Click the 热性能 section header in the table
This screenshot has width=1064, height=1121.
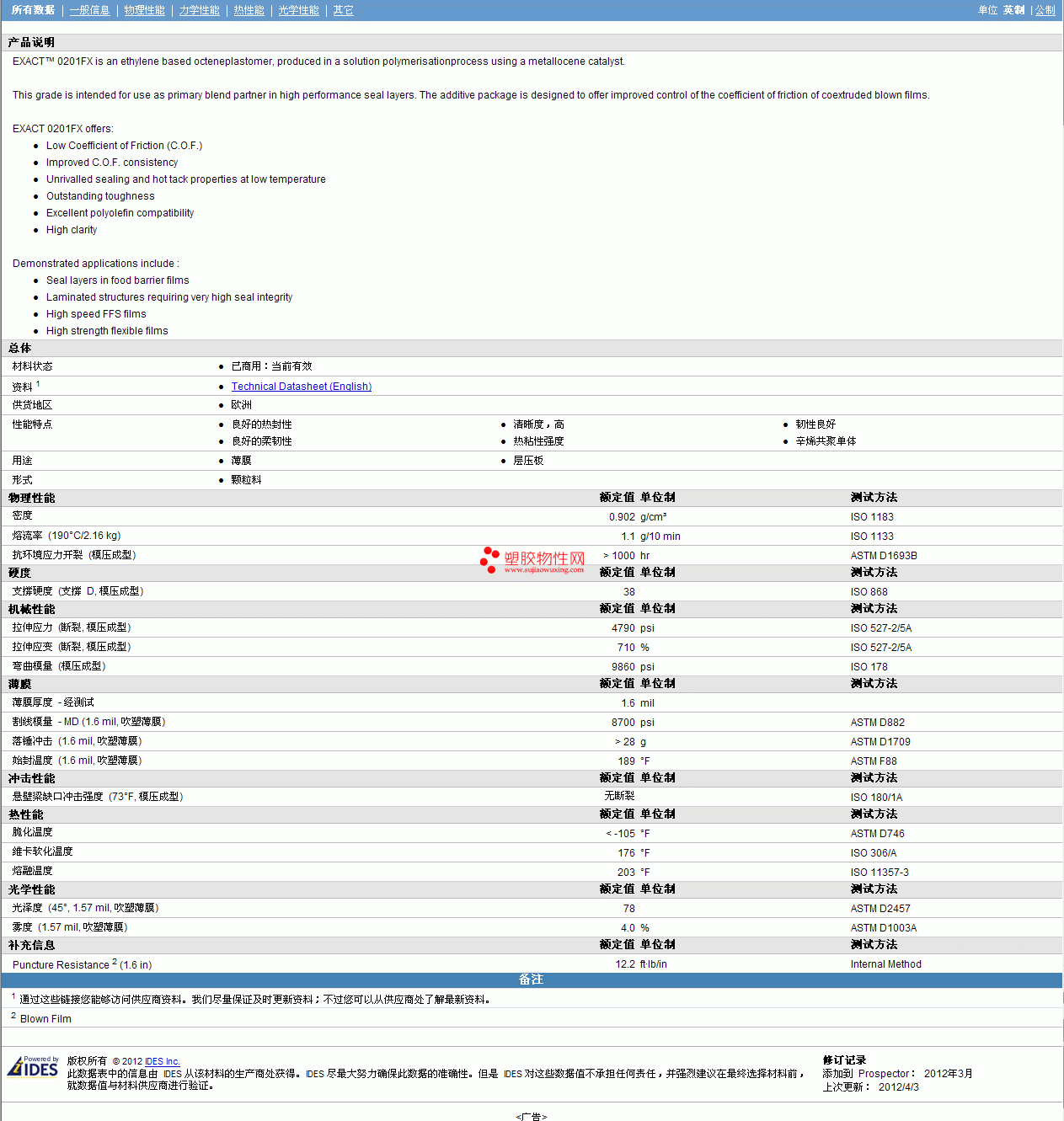click(26, 814)
